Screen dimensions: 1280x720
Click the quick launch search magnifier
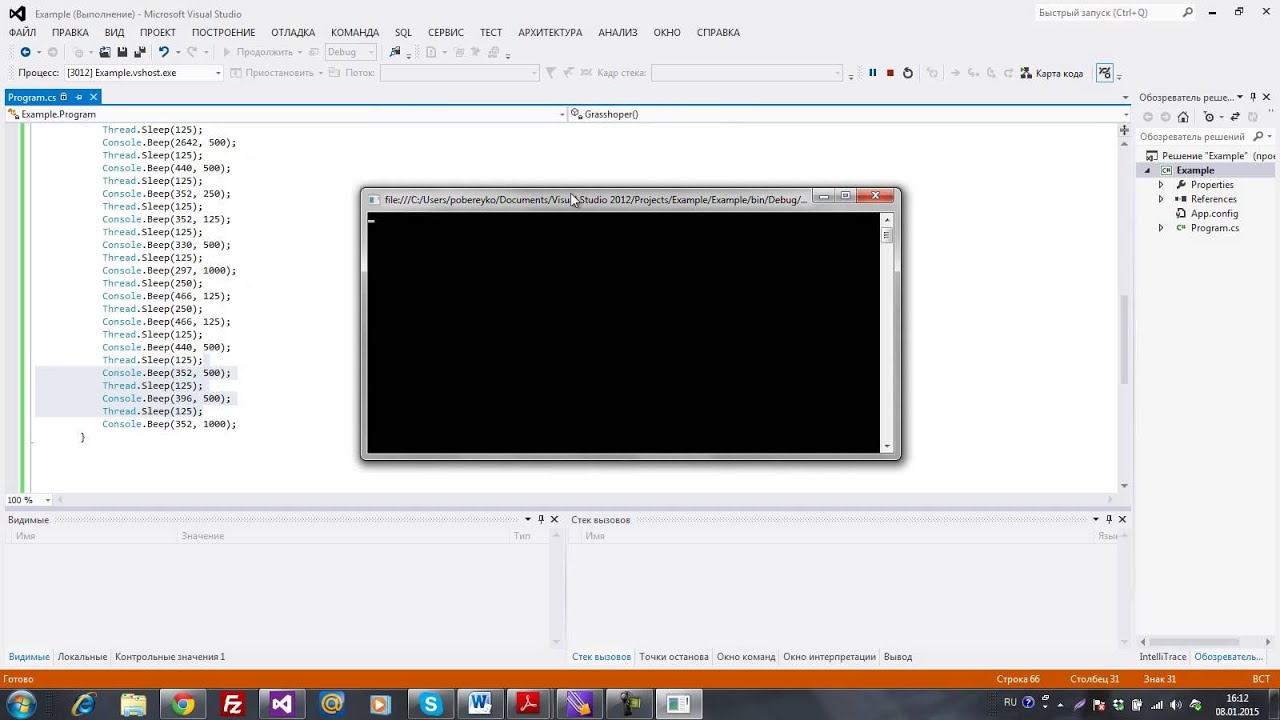coord(1188,13)
